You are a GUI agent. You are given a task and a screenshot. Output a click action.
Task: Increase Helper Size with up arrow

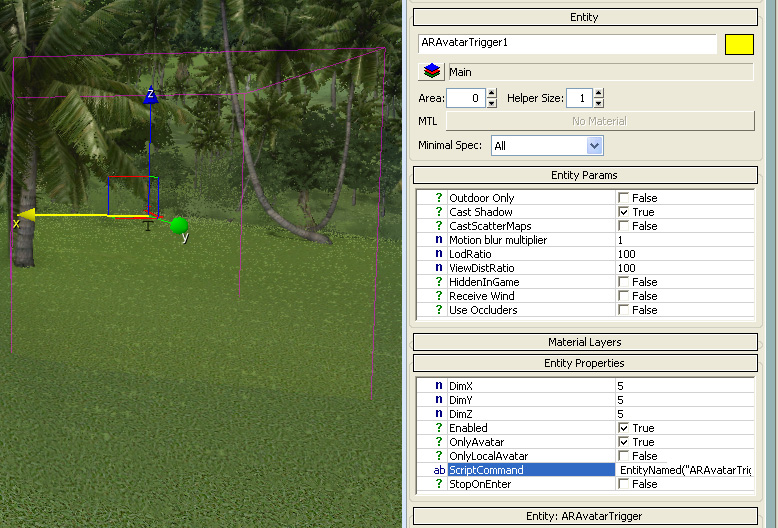(599, 93)
